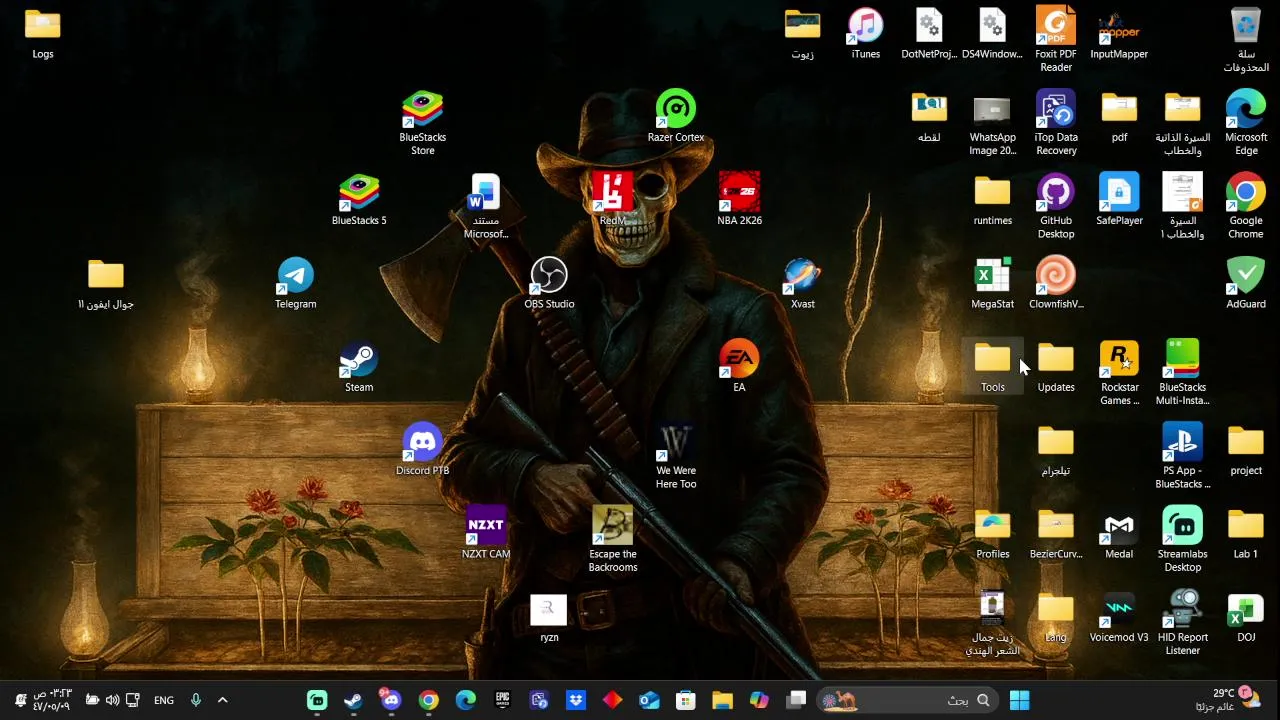
Task: Select the MegaStat Excel icon
Action: 993,284
